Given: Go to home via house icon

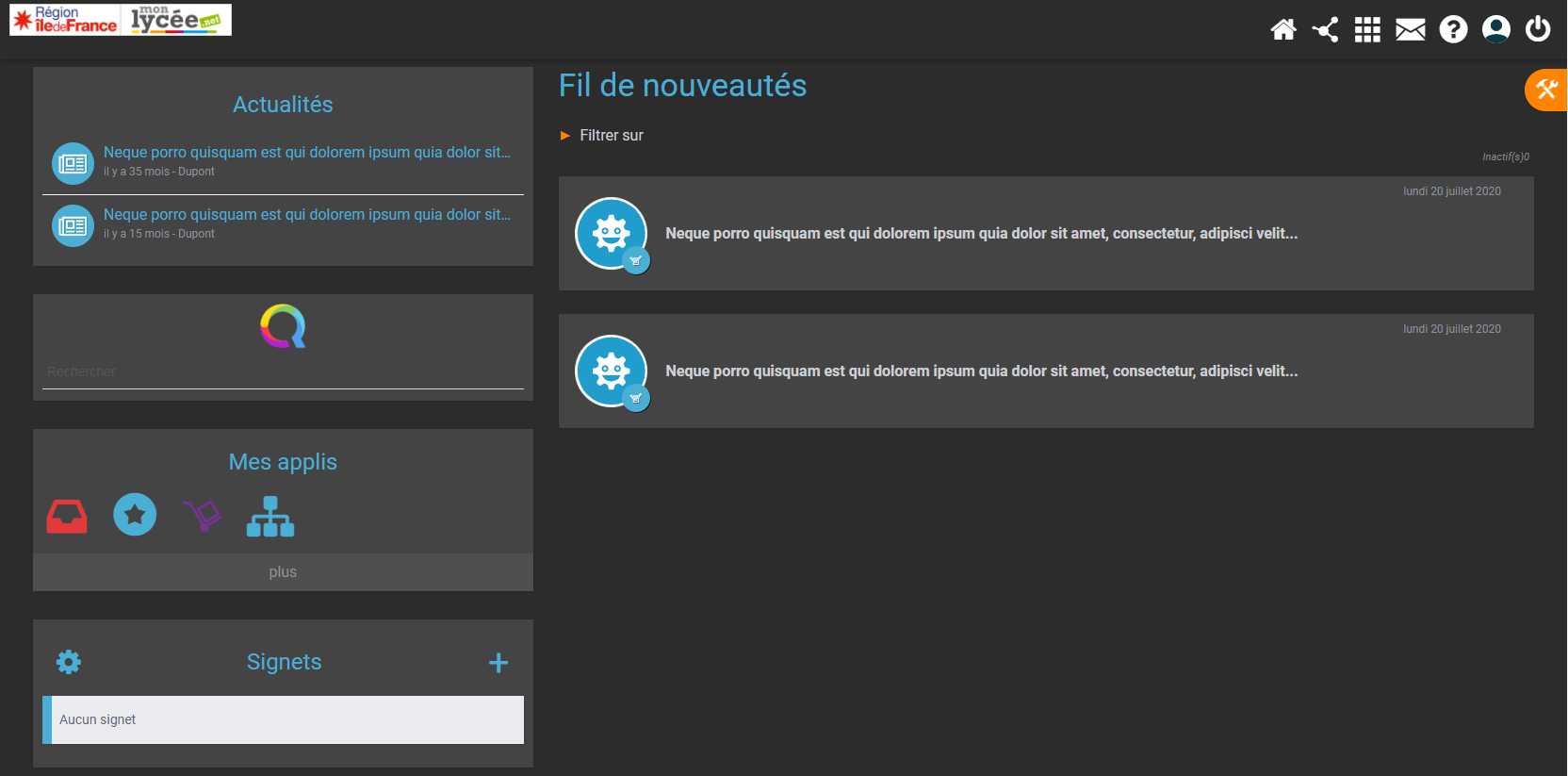Looking at the screenshot, I should (1282, 30).
